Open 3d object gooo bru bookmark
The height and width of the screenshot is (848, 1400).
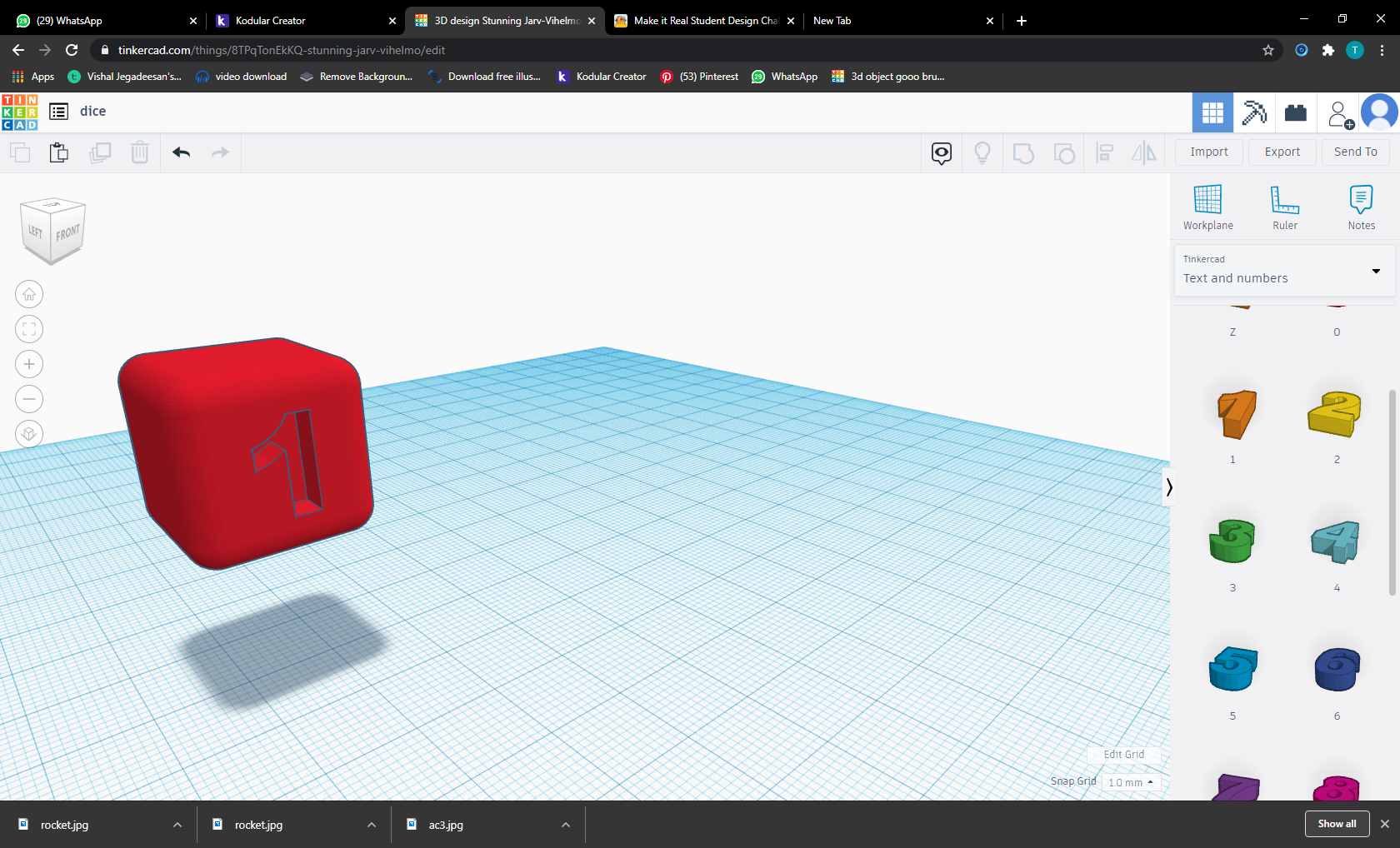click(888, 77)
